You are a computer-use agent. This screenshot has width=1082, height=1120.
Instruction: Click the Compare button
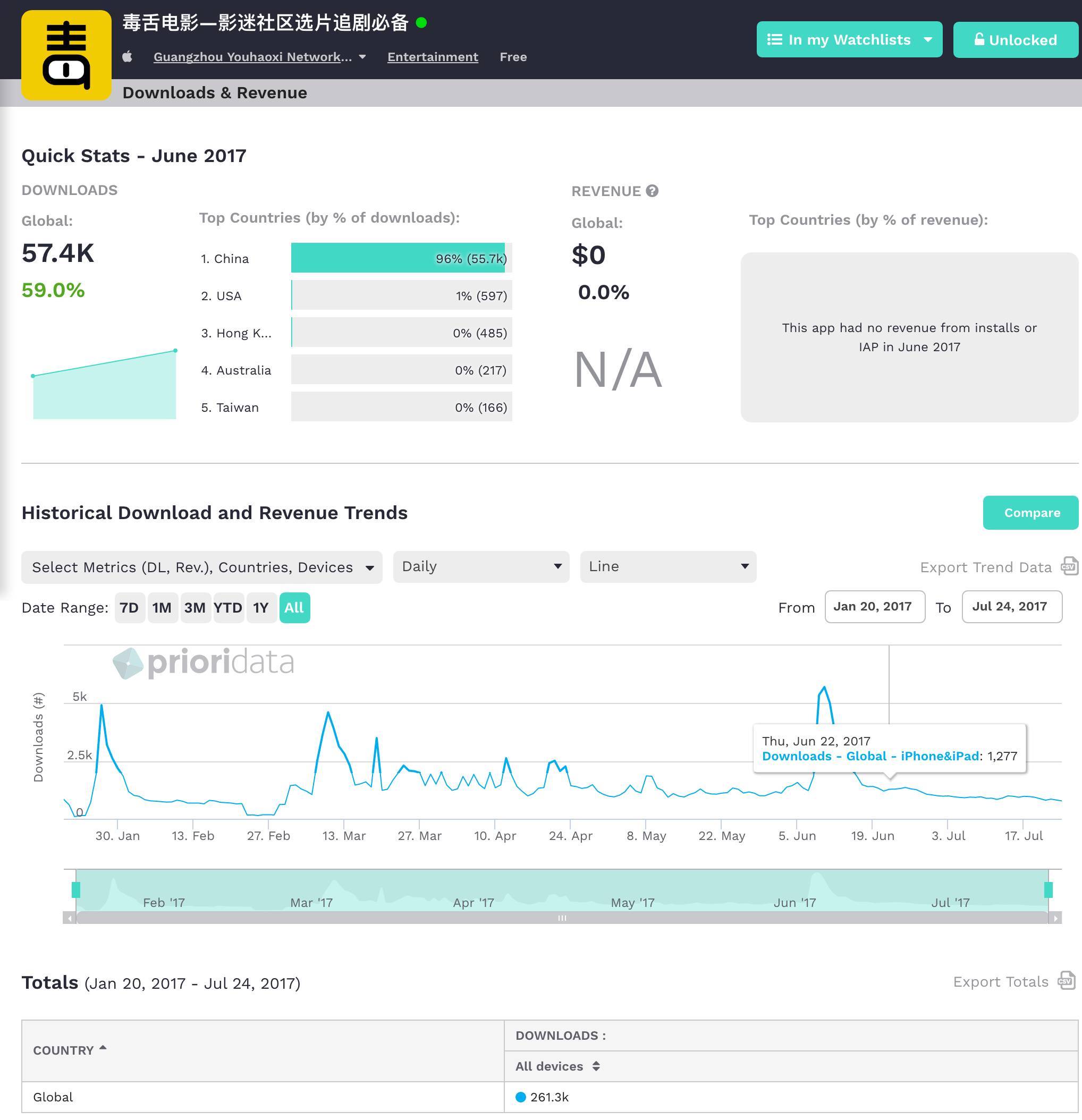1030,513
